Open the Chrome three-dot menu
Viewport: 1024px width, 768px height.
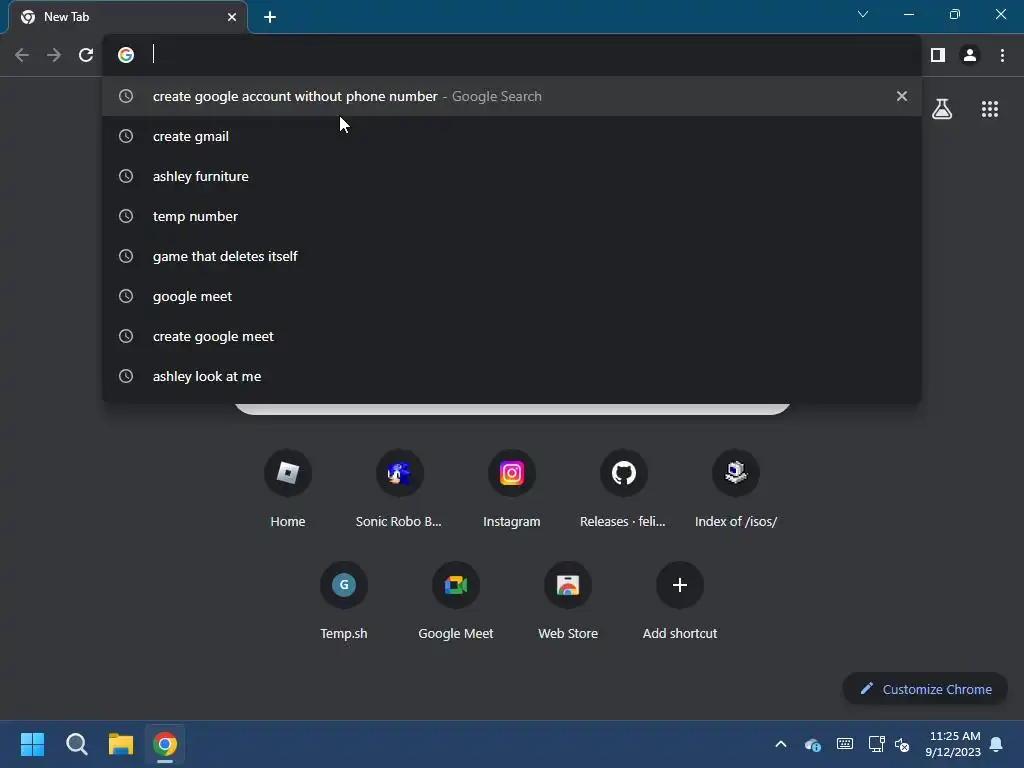1002,55
